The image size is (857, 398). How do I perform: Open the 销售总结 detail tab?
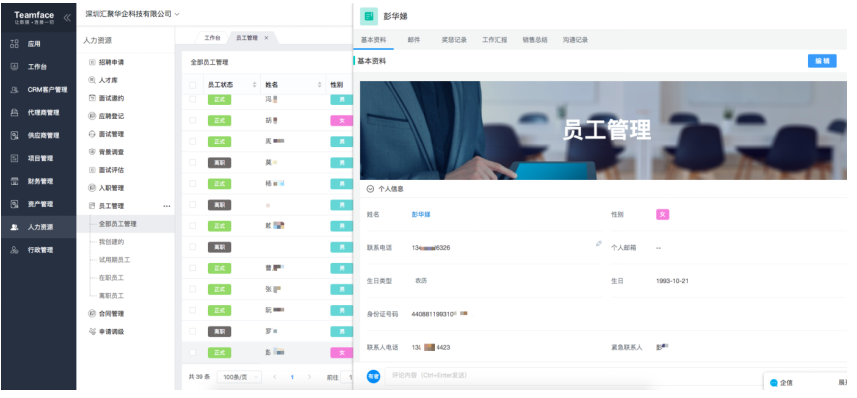point(535,40)
